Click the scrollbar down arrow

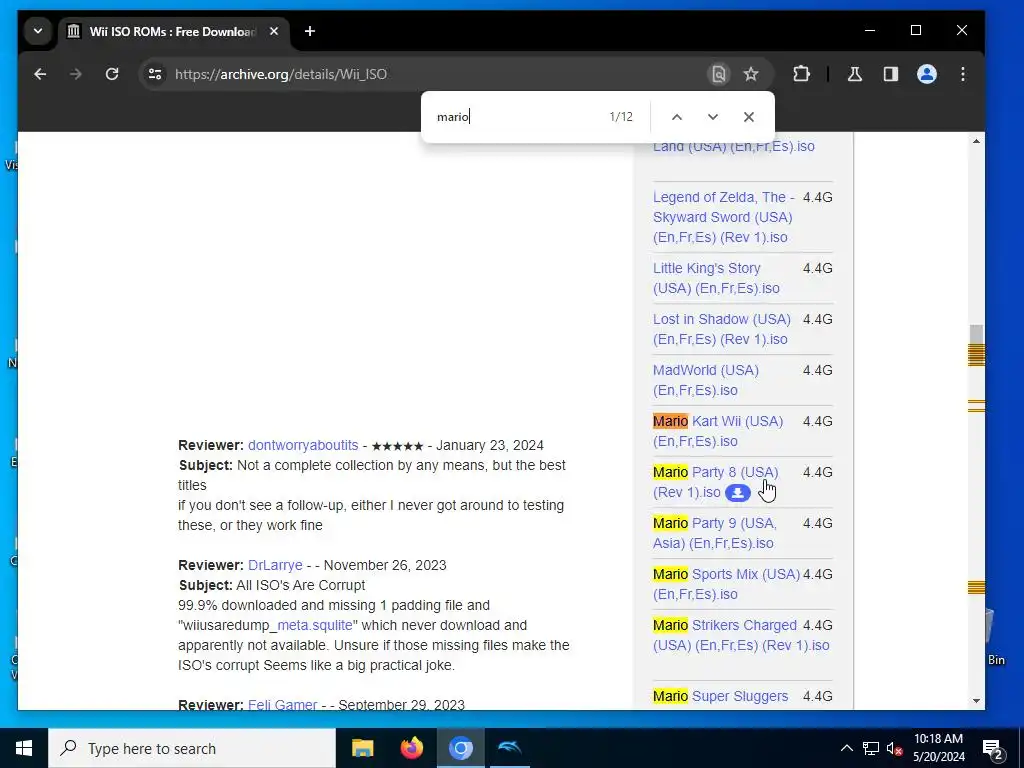(x=976, y=701)
